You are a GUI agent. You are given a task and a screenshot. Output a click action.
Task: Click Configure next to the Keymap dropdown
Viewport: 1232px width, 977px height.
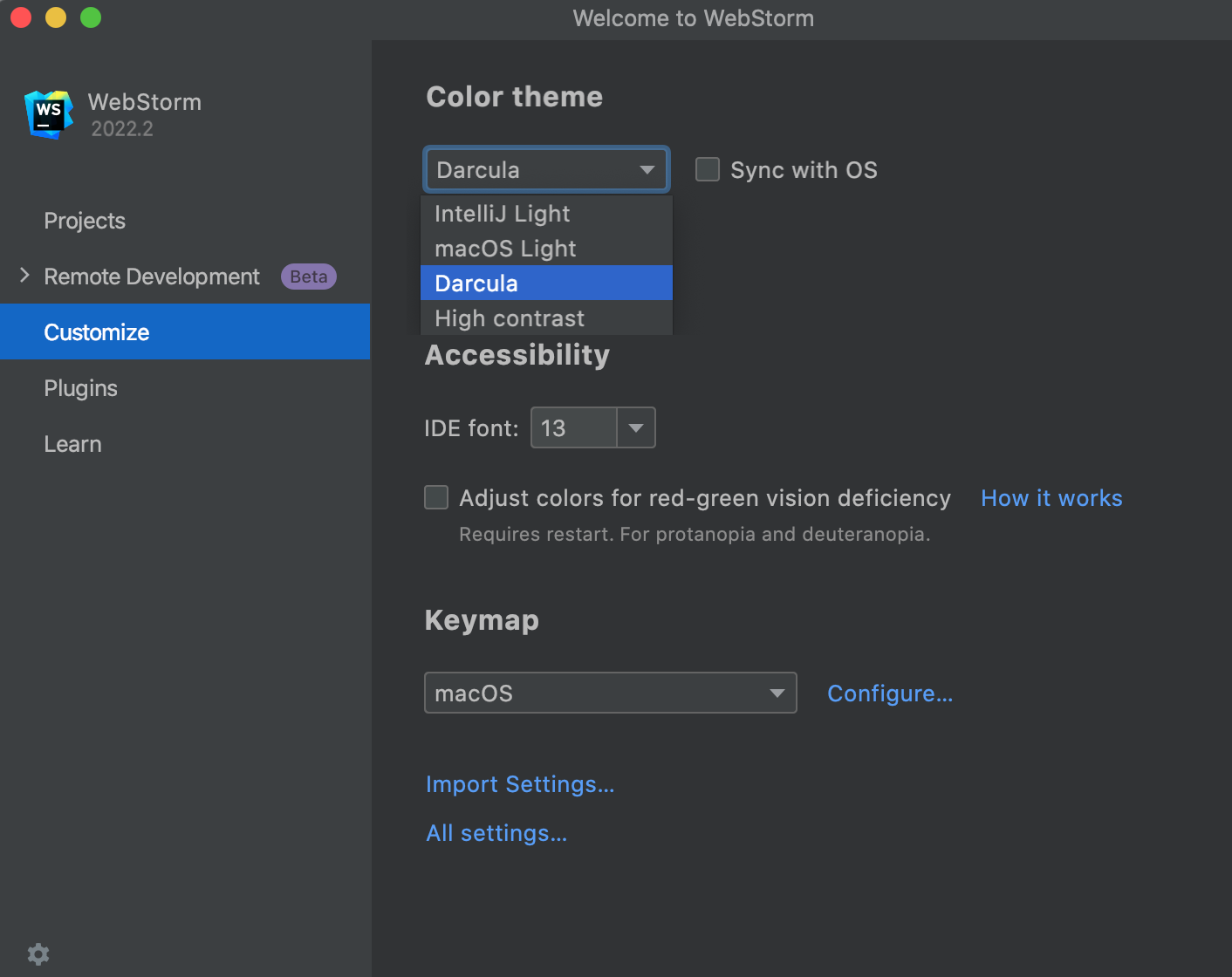[x=889, y=693]
